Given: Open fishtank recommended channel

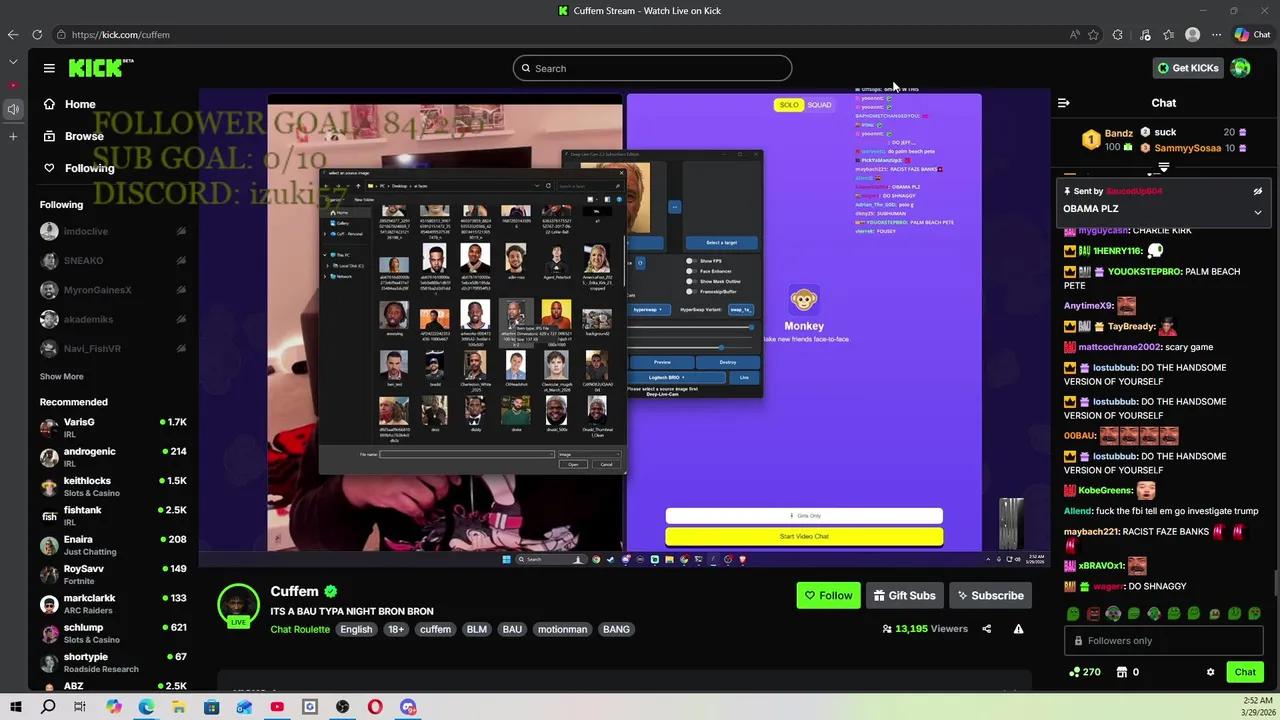Looking at the screenshot, I should click(x=114, y=515).
